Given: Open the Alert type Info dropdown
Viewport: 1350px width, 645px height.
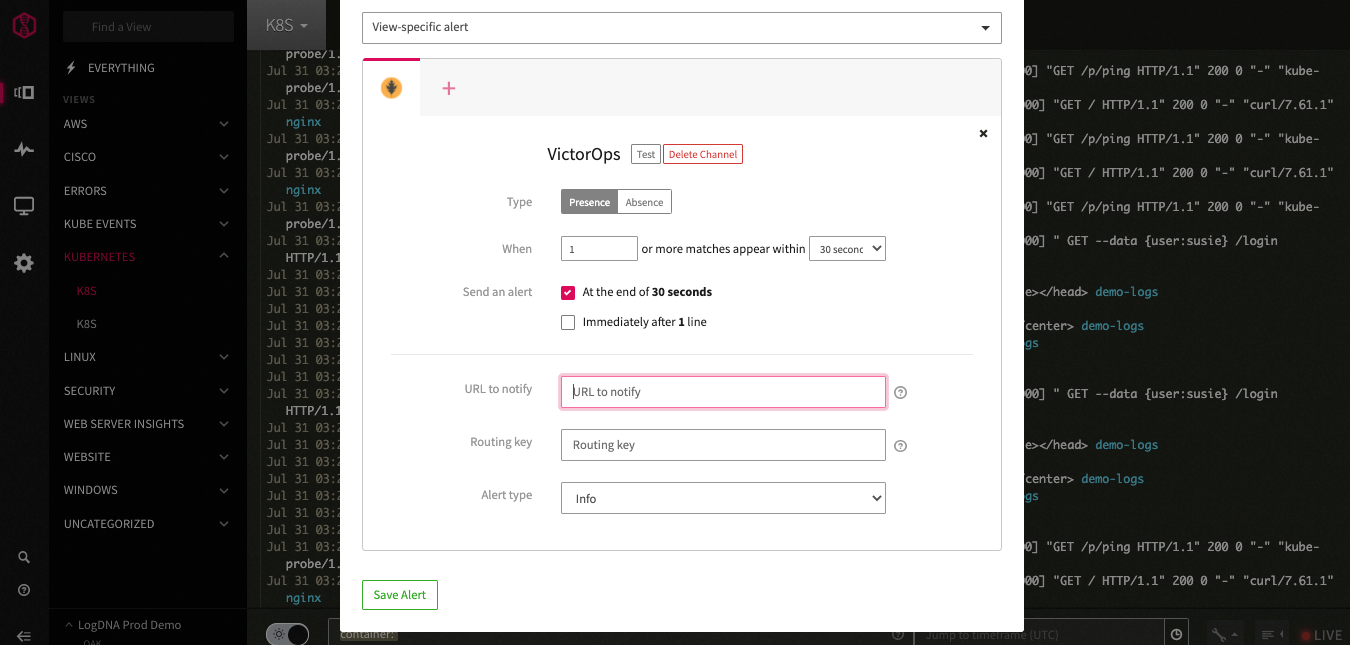Looking at the screenshot, I should click(x=723, y=498).
